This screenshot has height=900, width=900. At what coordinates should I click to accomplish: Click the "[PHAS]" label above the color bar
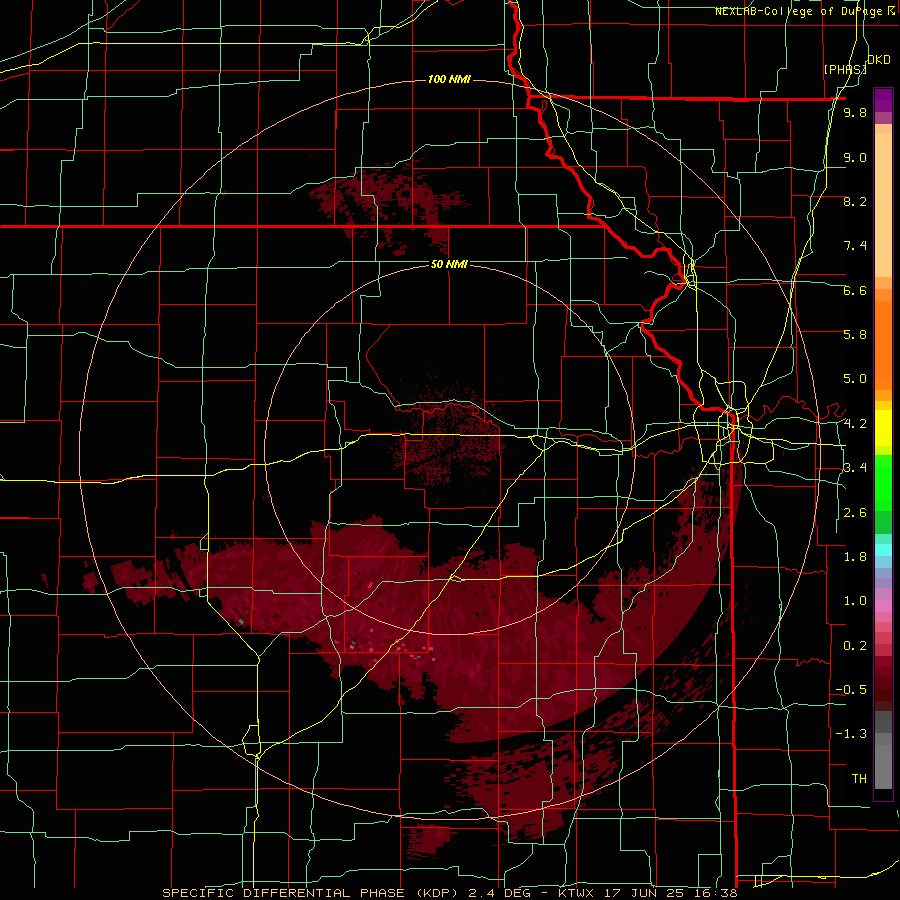tap(845, 69)
